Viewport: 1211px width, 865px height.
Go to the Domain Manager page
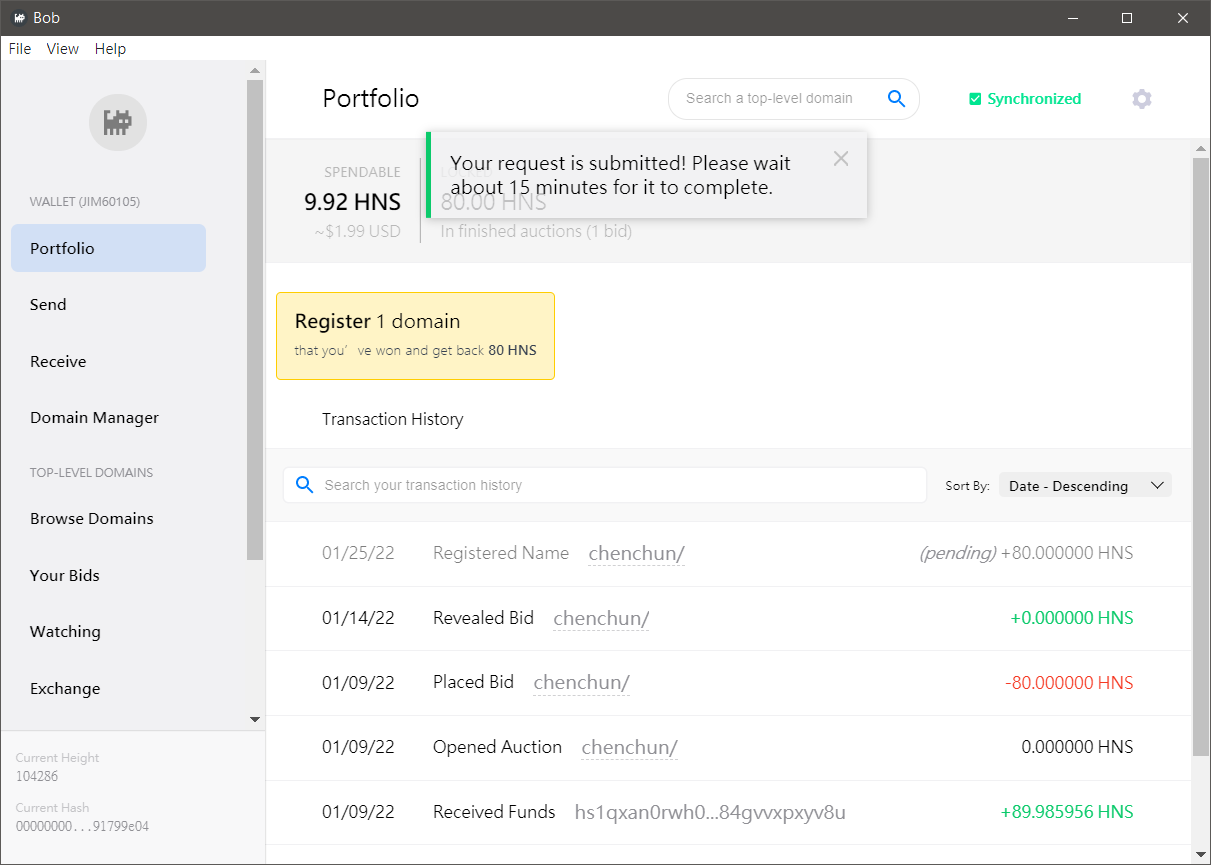click(94, 418)
